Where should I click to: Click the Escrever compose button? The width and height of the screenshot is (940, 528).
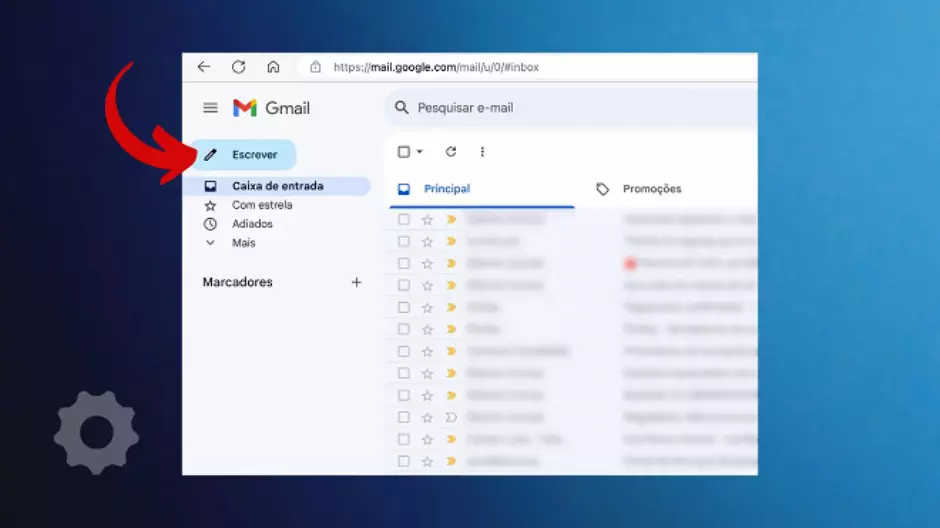245,155
